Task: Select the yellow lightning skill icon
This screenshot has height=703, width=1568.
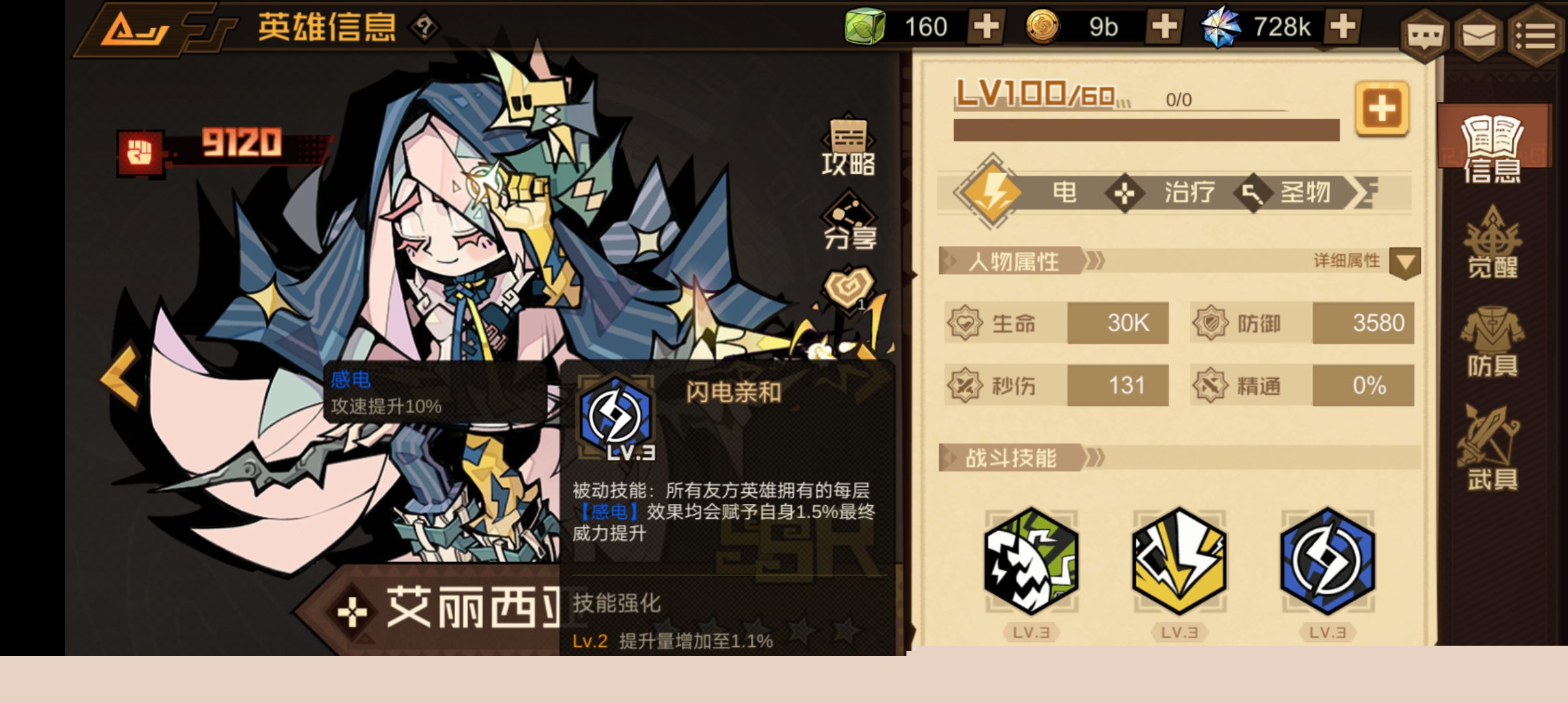Action: (x=1179, y=561)
